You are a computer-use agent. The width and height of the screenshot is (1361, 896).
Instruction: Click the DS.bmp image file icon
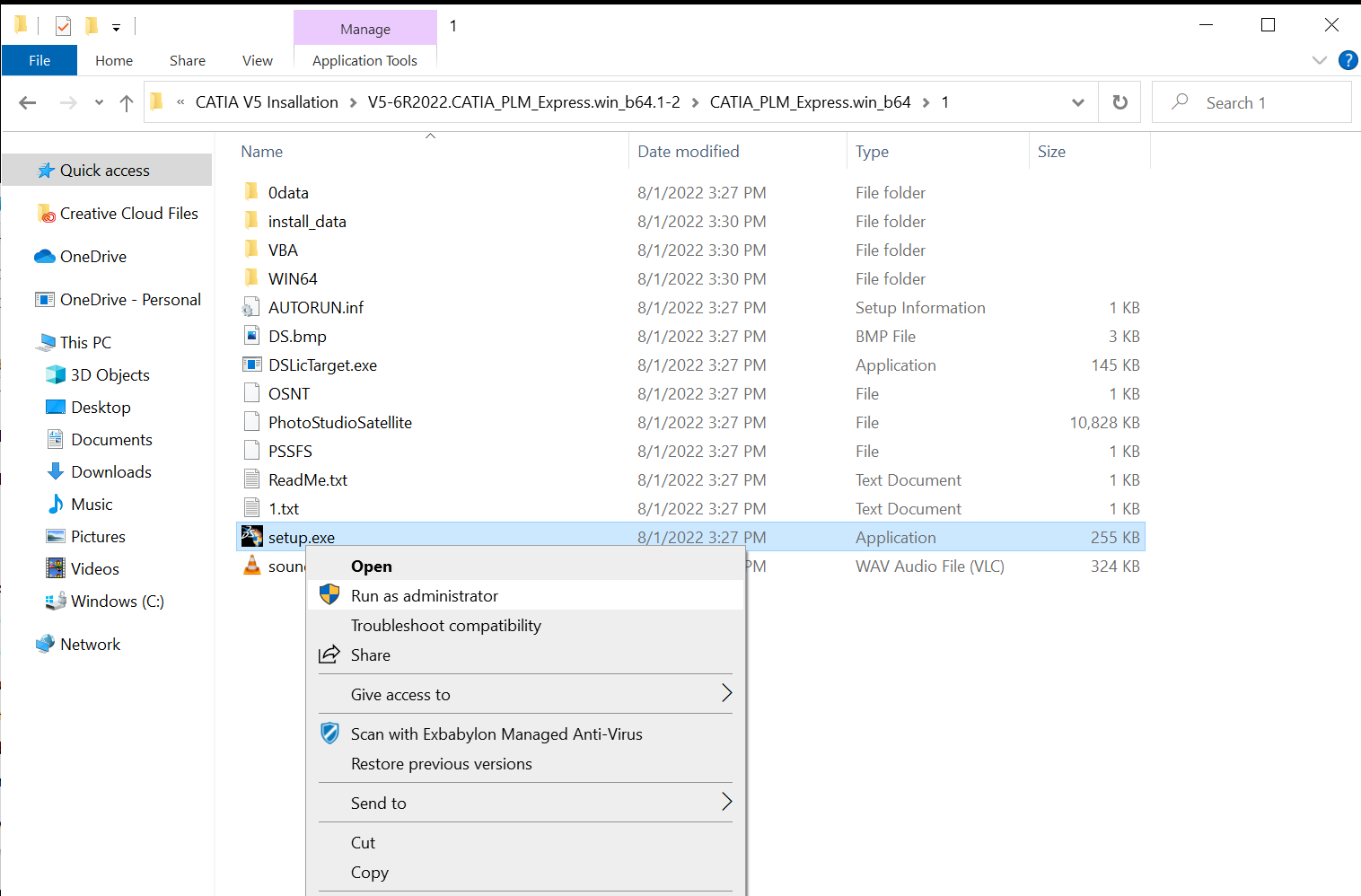click(x=252, y=336)
